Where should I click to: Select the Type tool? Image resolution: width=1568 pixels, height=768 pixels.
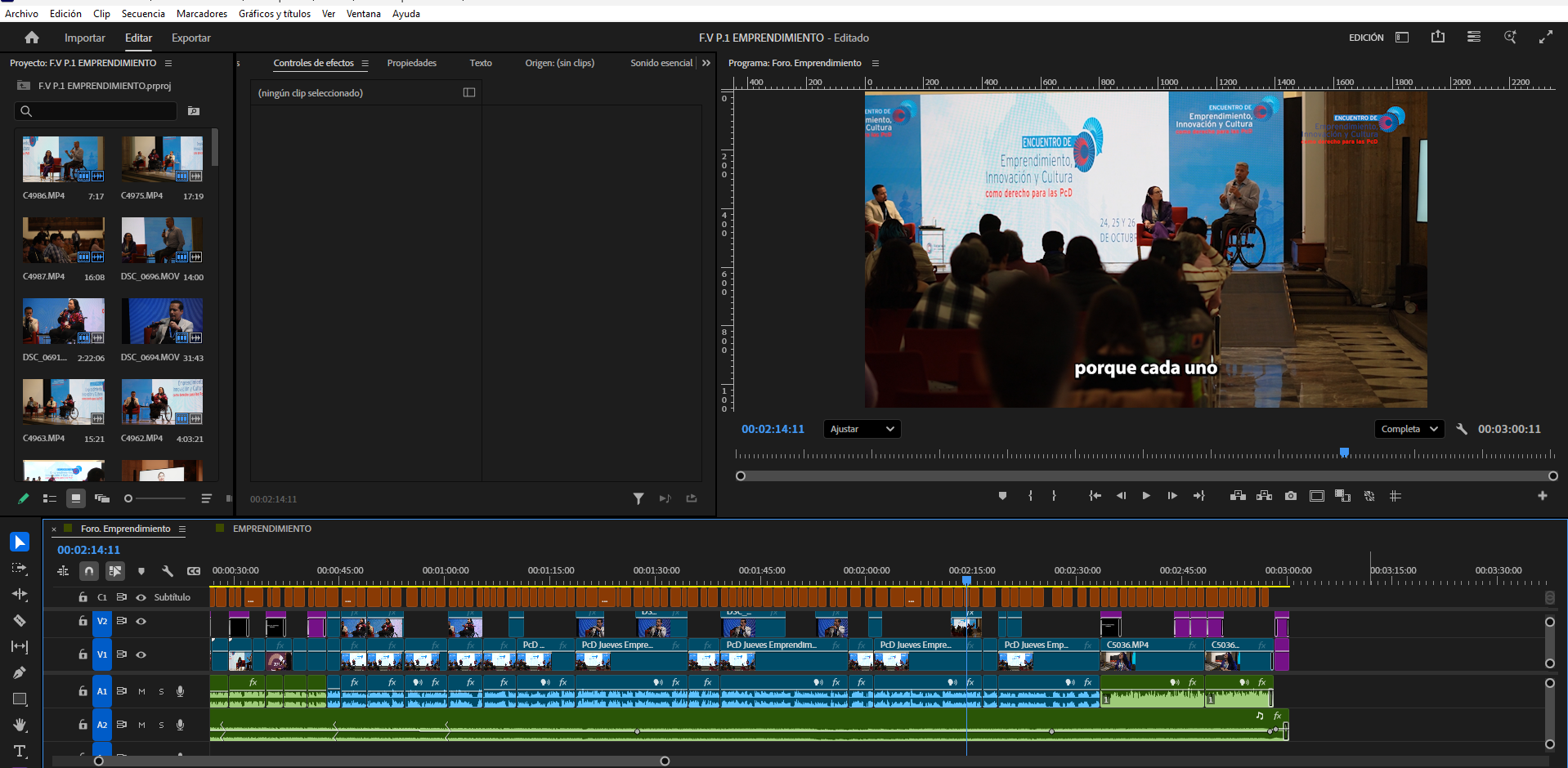[x=20, y=751]
